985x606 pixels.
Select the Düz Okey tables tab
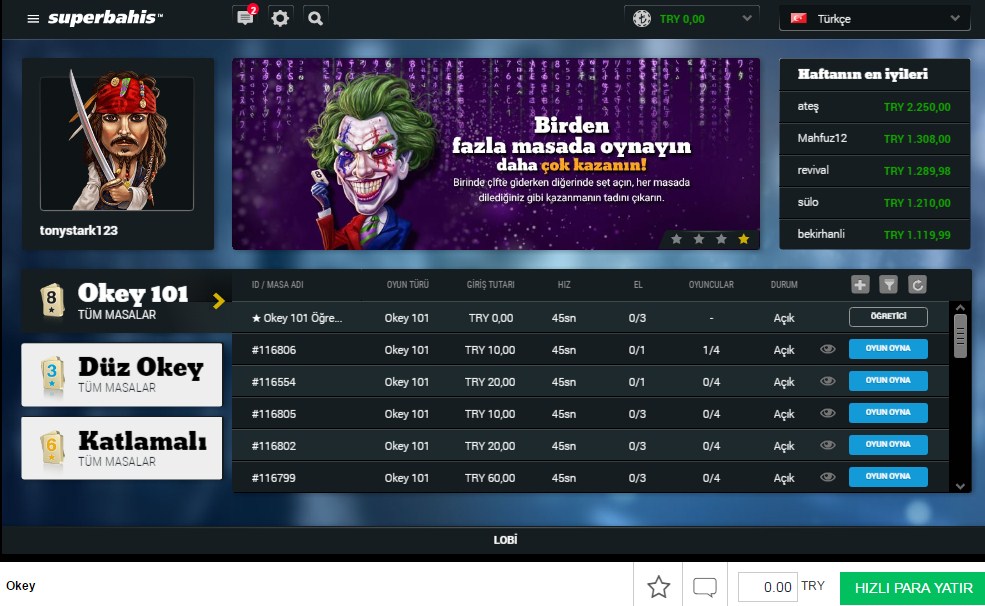(122, 374)
